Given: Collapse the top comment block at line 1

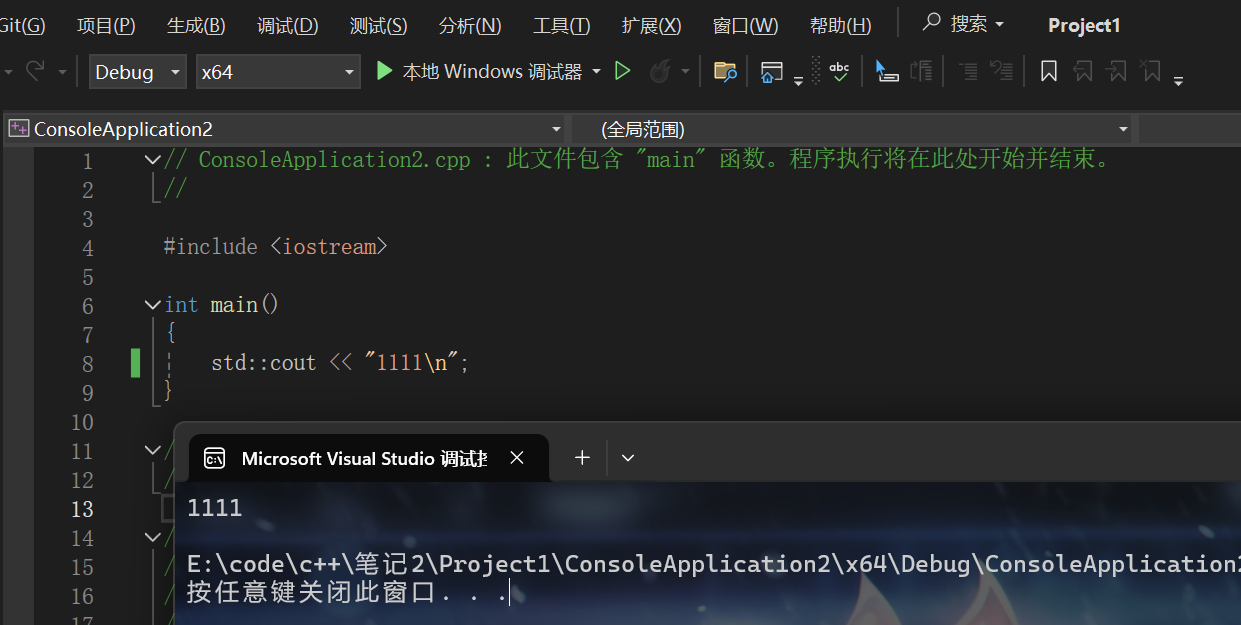Looking at the screenshot, I should click(x=152, y=160).
